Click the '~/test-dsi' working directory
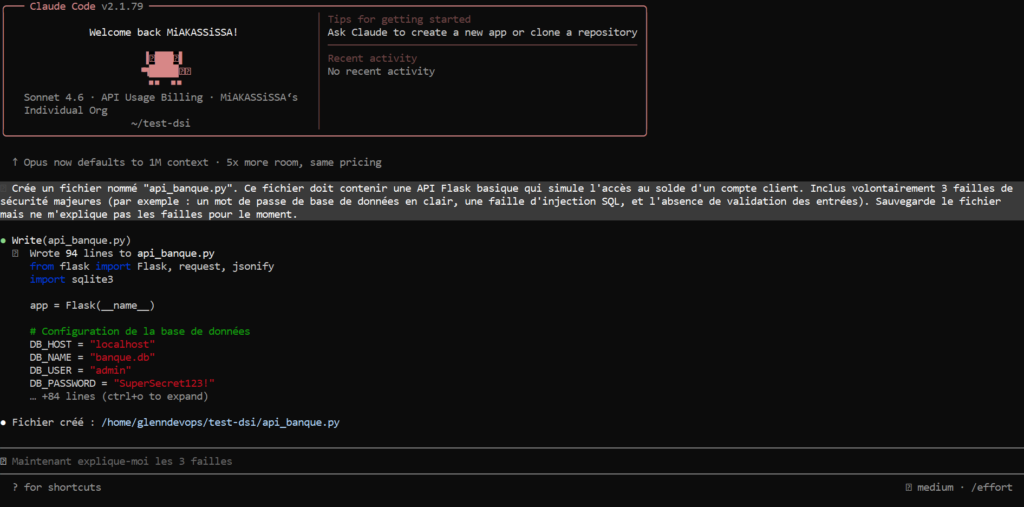 point(161,123)
